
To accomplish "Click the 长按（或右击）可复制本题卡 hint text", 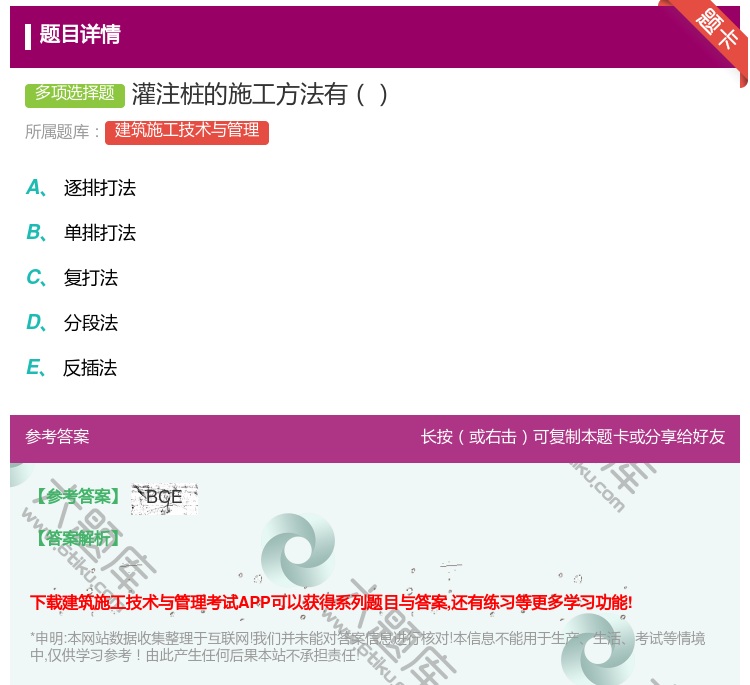I will [x=573, y=437].
